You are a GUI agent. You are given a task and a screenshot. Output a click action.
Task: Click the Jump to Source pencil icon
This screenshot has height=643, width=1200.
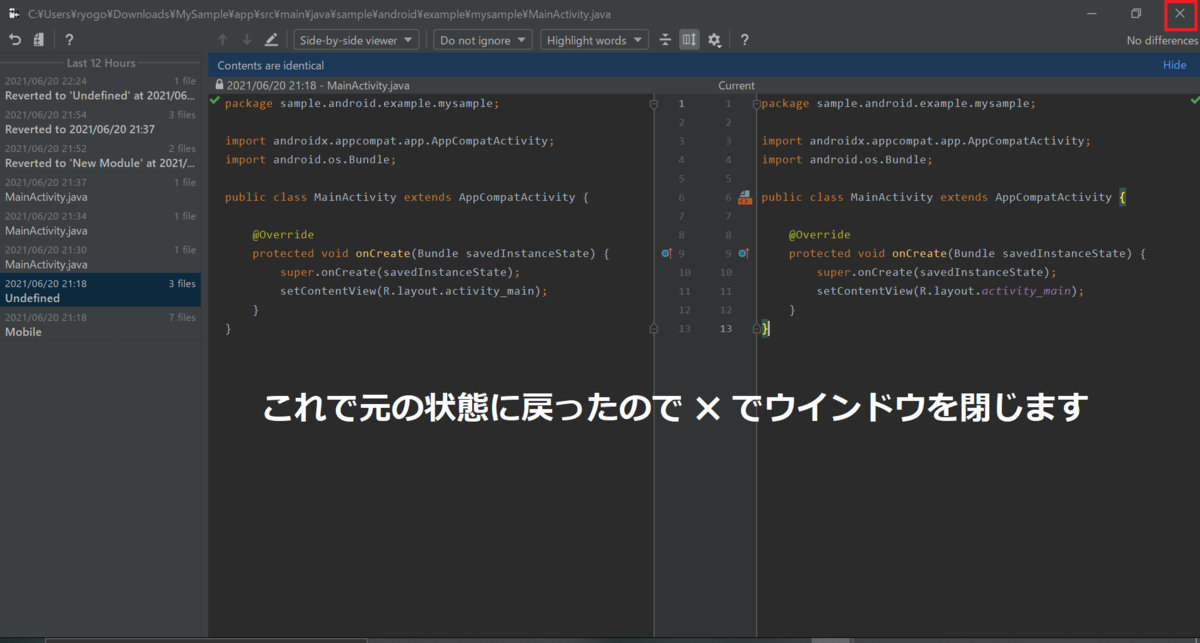click(271, 40)
